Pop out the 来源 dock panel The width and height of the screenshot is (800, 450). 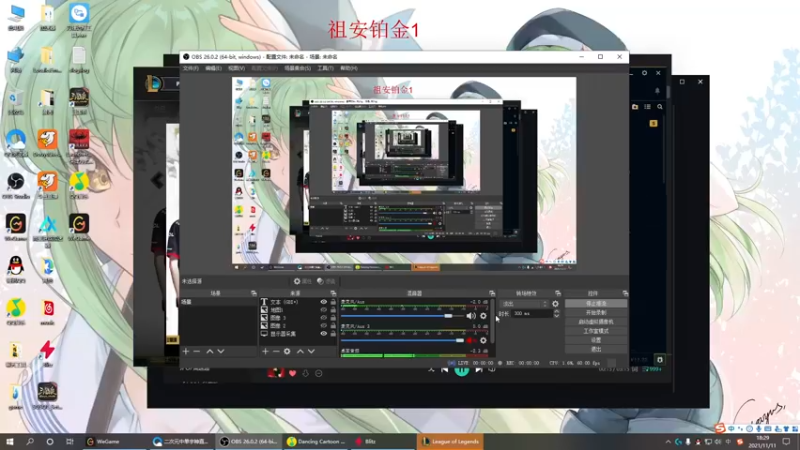333,293
